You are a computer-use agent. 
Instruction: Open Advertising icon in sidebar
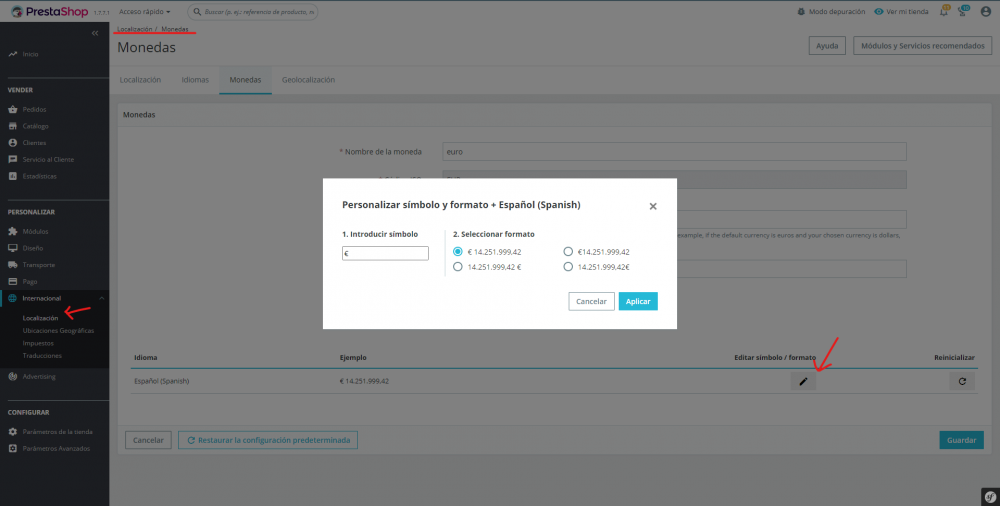(x=13, y=376)
